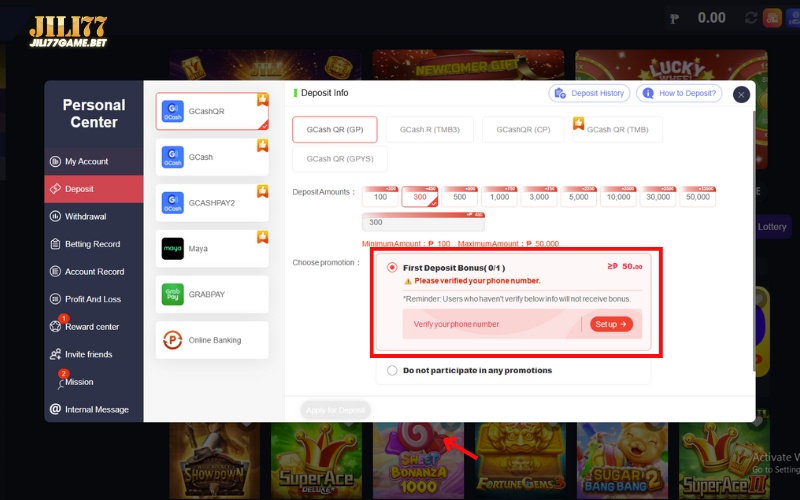Select Deposit in Personal Center
This screenshot has width=800, height=500.
pyautogui.click(x=94, y=189)
